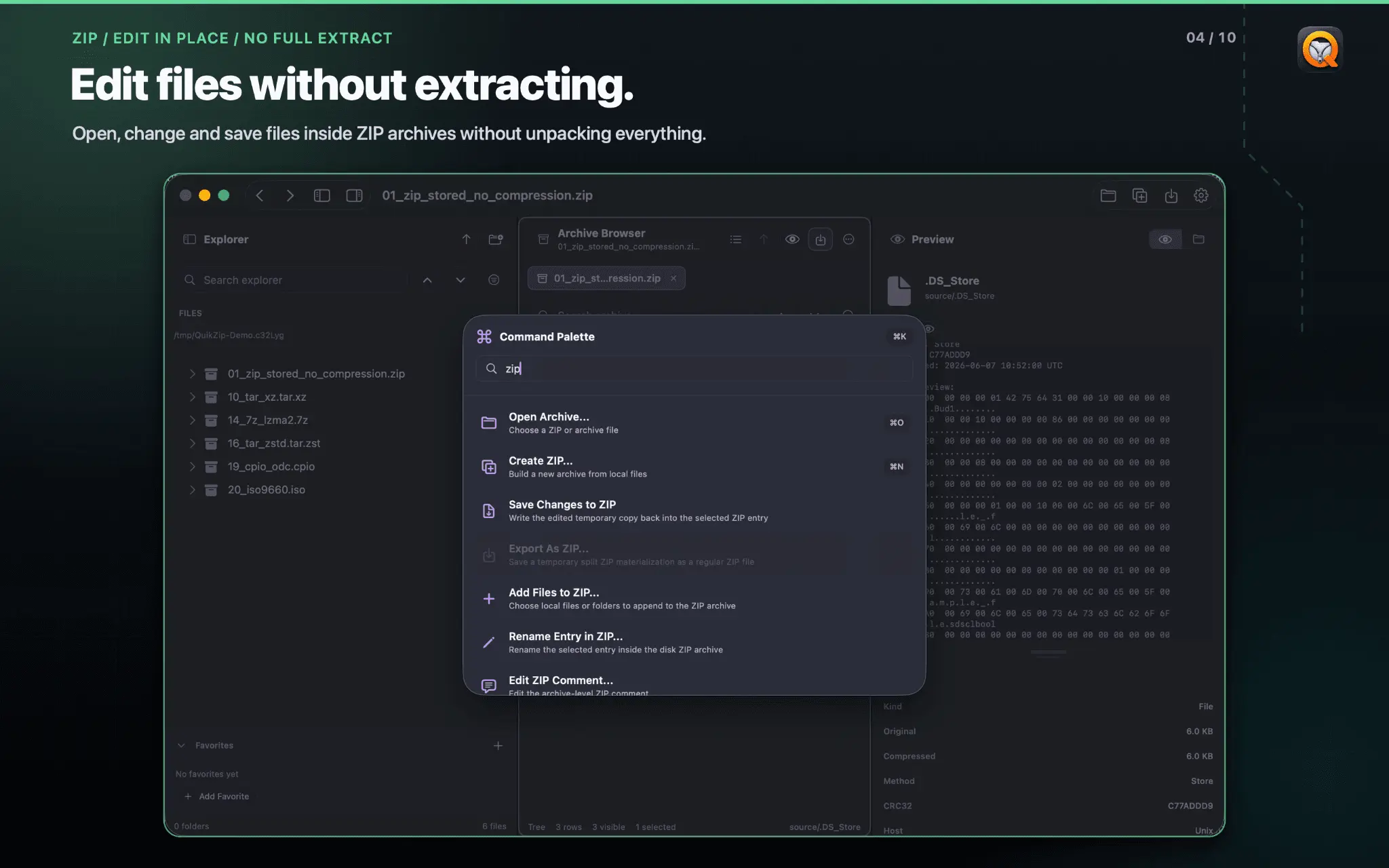1389x868 pixels.
Task: Click the .DS_Store file icon in Preview
Action: [x=899, y=291]
